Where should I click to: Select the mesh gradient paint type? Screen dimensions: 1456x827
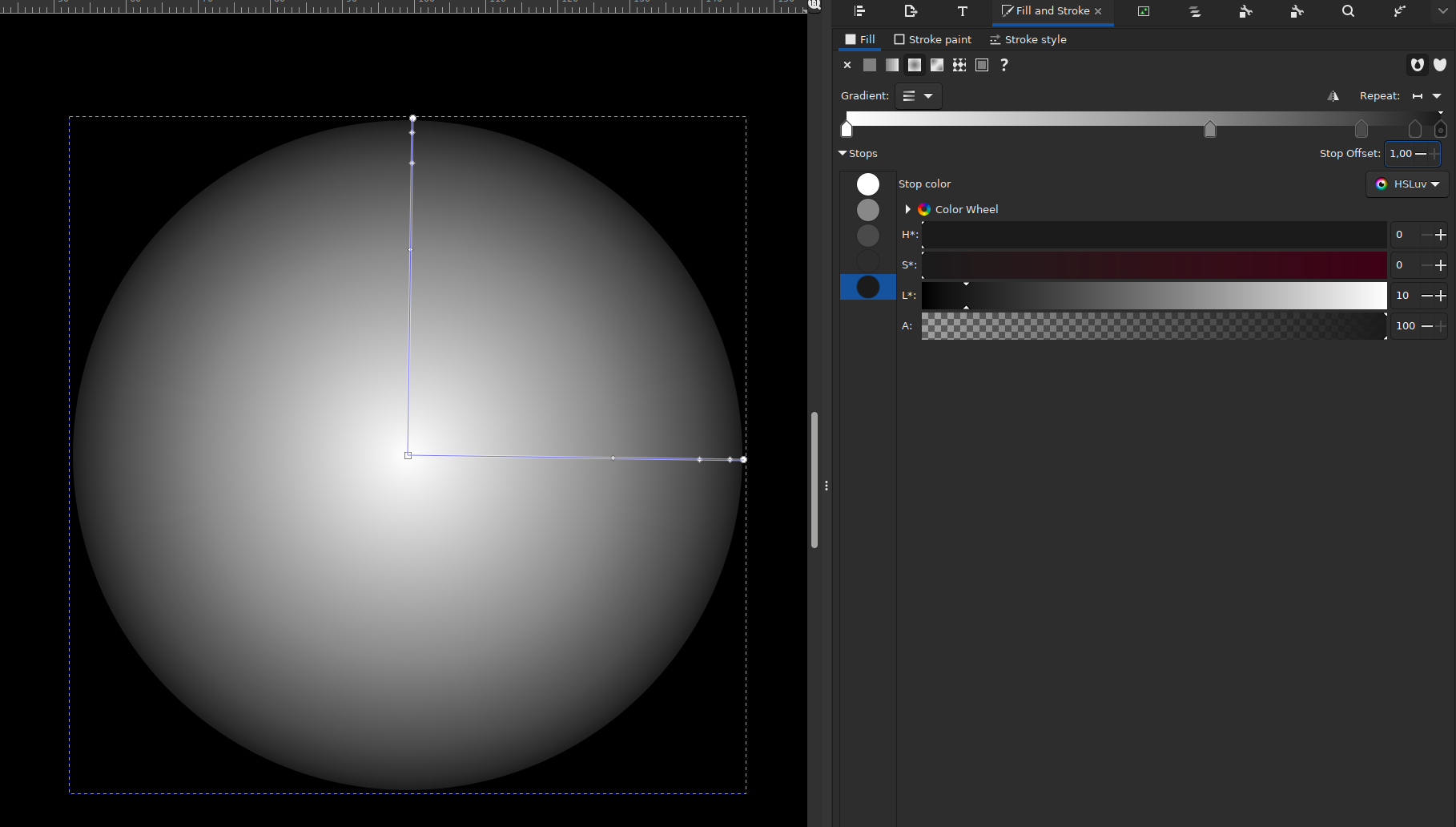pyautogui.click(x=937, y=65)
